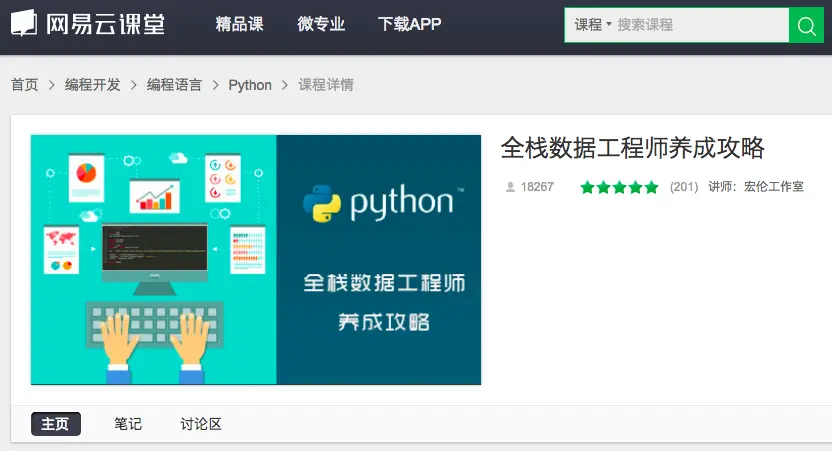The width and height of the screenshot is (832, 451).
Task: Open the 精品课 menu item
Action: [x=239, y=24]
